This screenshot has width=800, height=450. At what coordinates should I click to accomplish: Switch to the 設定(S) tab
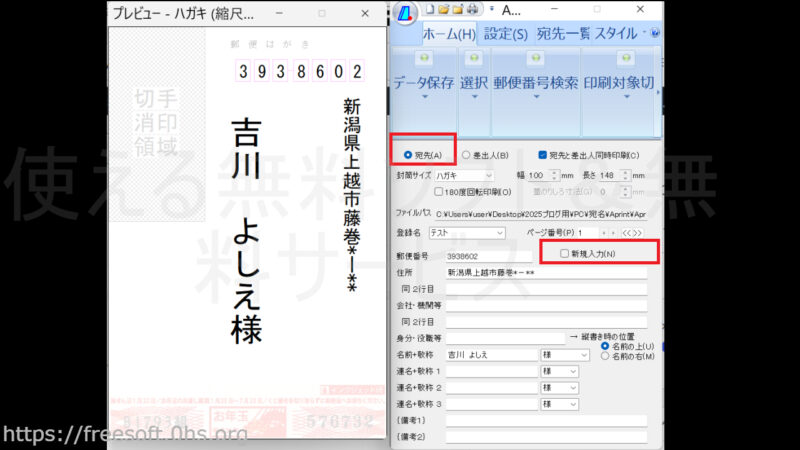click(505, 33)
